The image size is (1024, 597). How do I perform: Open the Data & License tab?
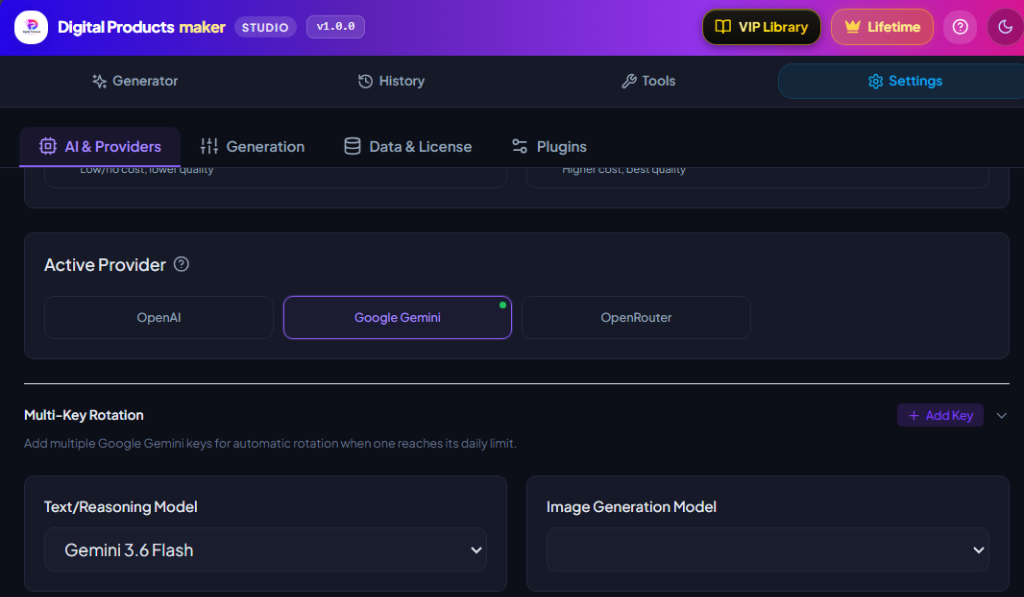pos(408,146)
